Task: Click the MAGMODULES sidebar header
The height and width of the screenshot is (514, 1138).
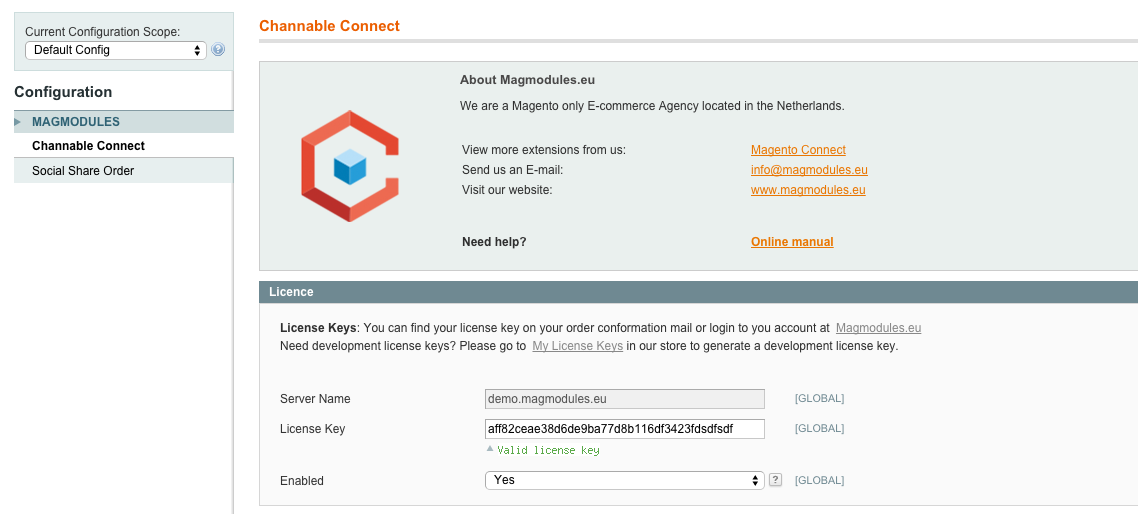Action: 76,122
